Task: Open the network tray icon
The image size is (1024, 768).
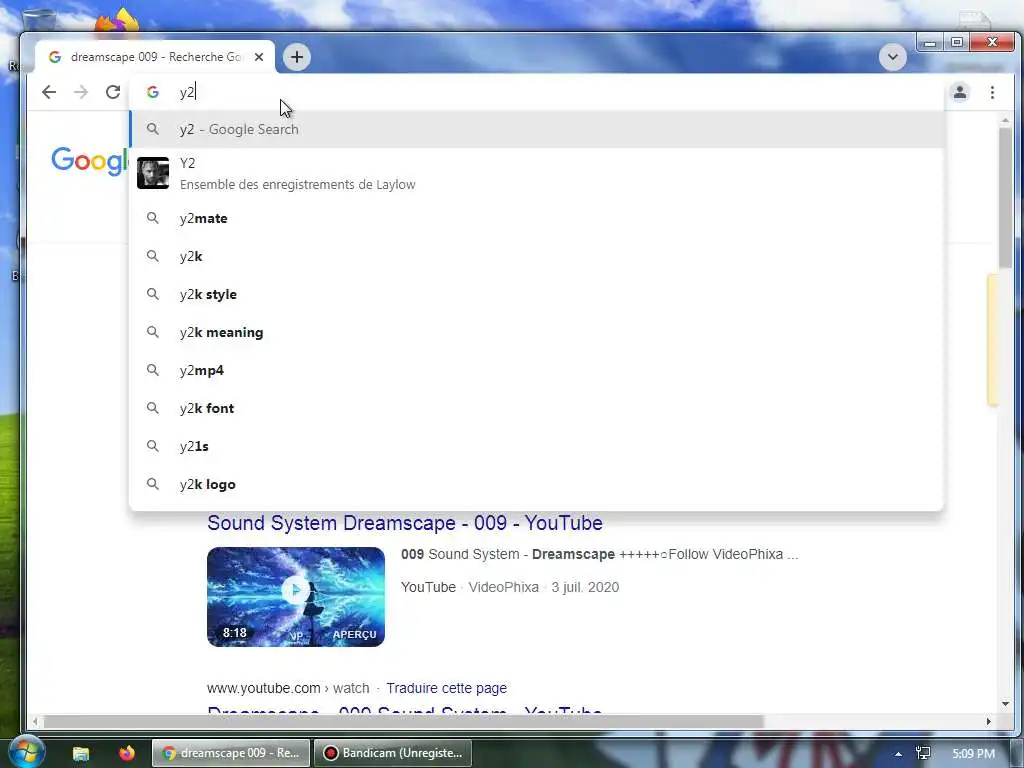Action: 923,754
